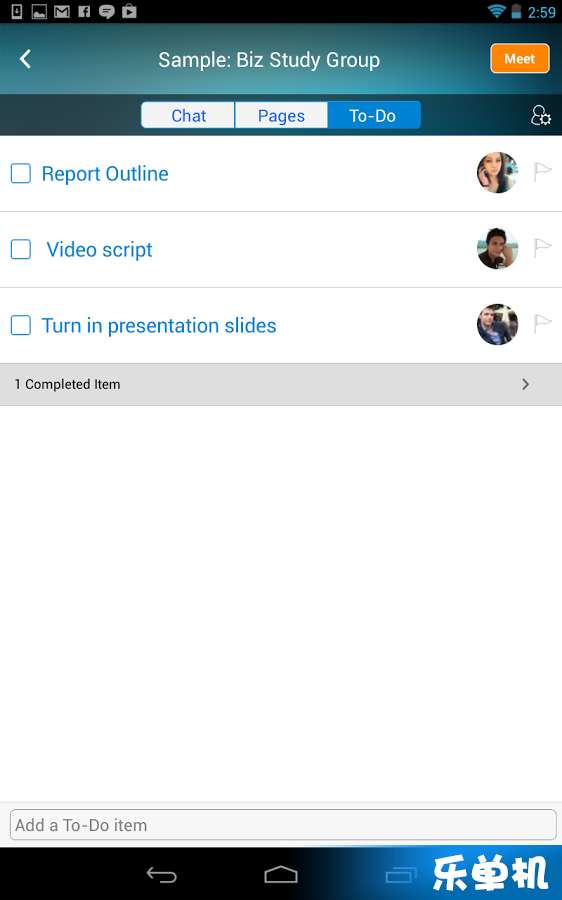The image size is (562, 900).
Task: Expand the 1 Completed Item row
Action: 281,385
